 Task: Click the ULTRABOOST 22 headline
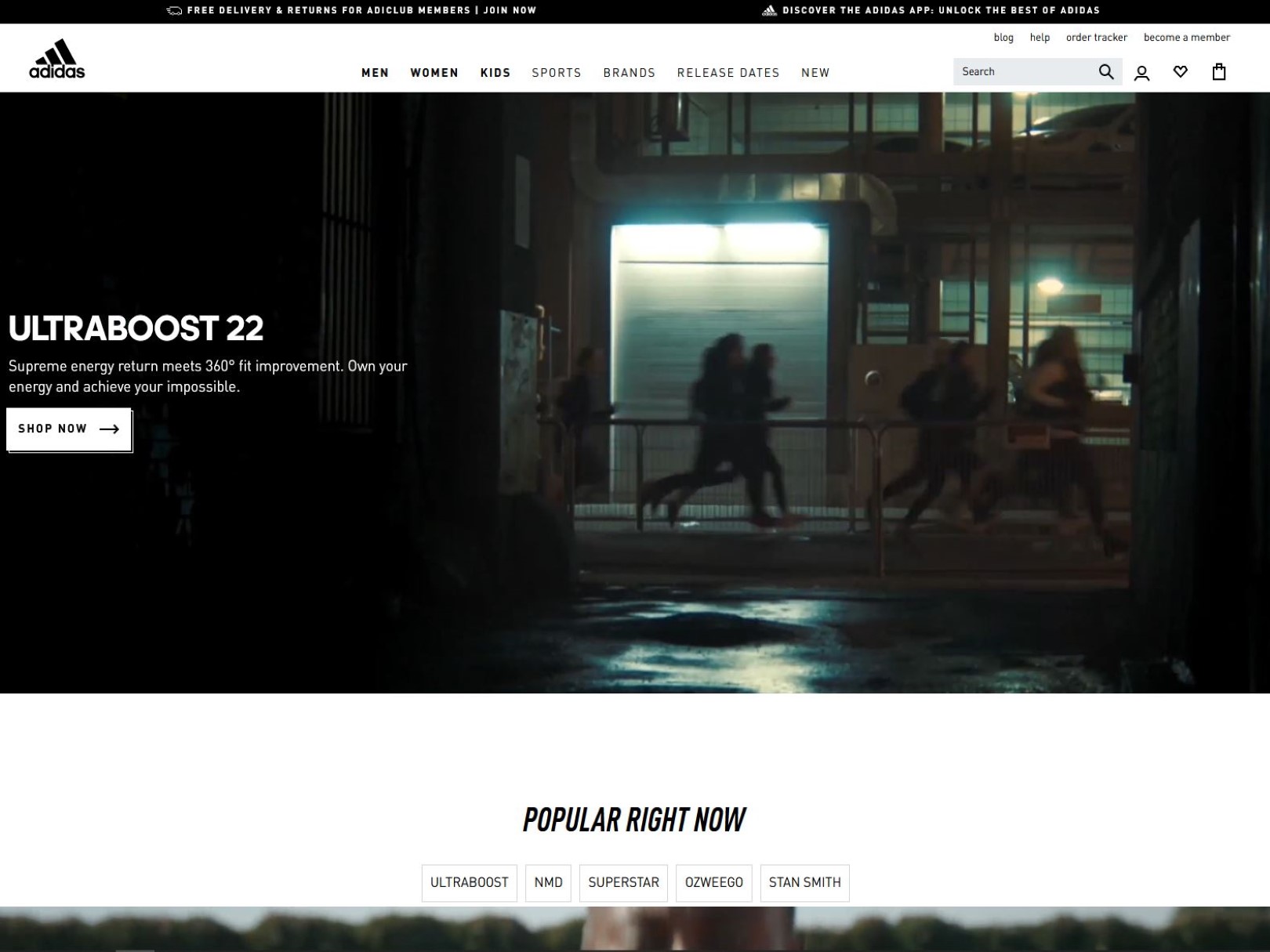[x=136, y=328]
